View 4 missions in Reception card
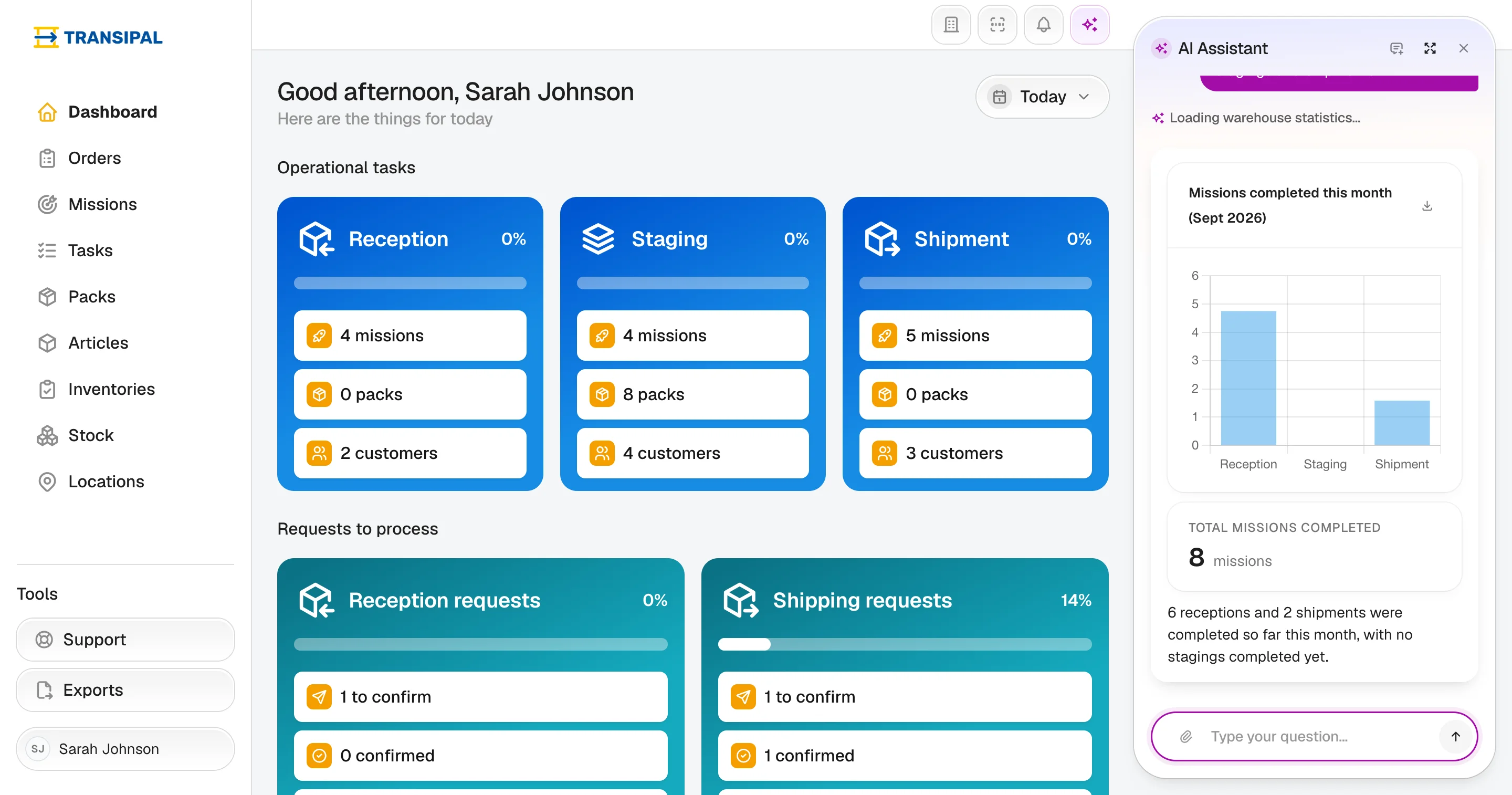Viewport: 1512px width, 795px height. [409, 335]
